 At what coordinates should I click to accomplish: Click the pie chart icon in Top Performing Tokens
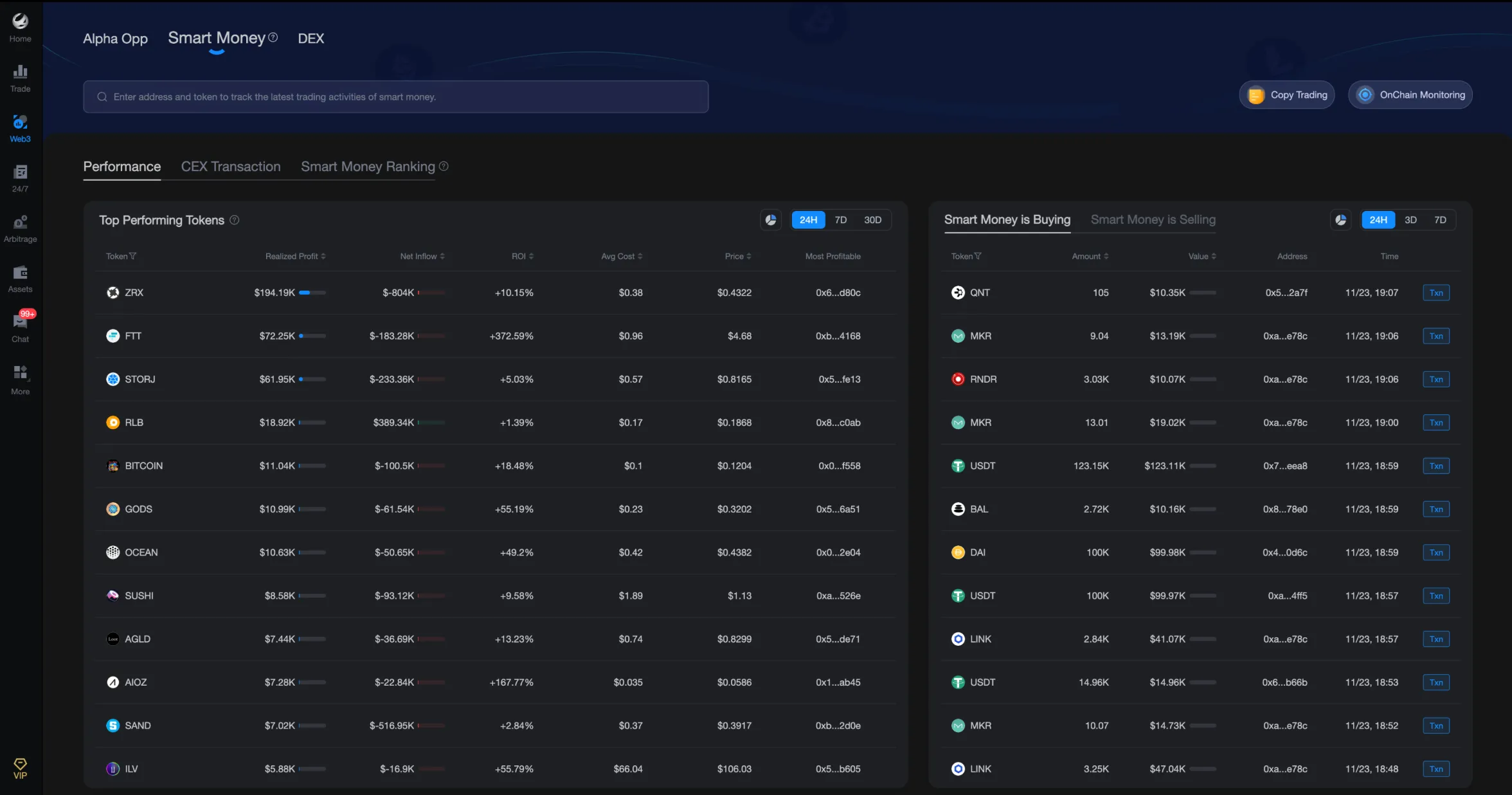click(x=771, y=220)
